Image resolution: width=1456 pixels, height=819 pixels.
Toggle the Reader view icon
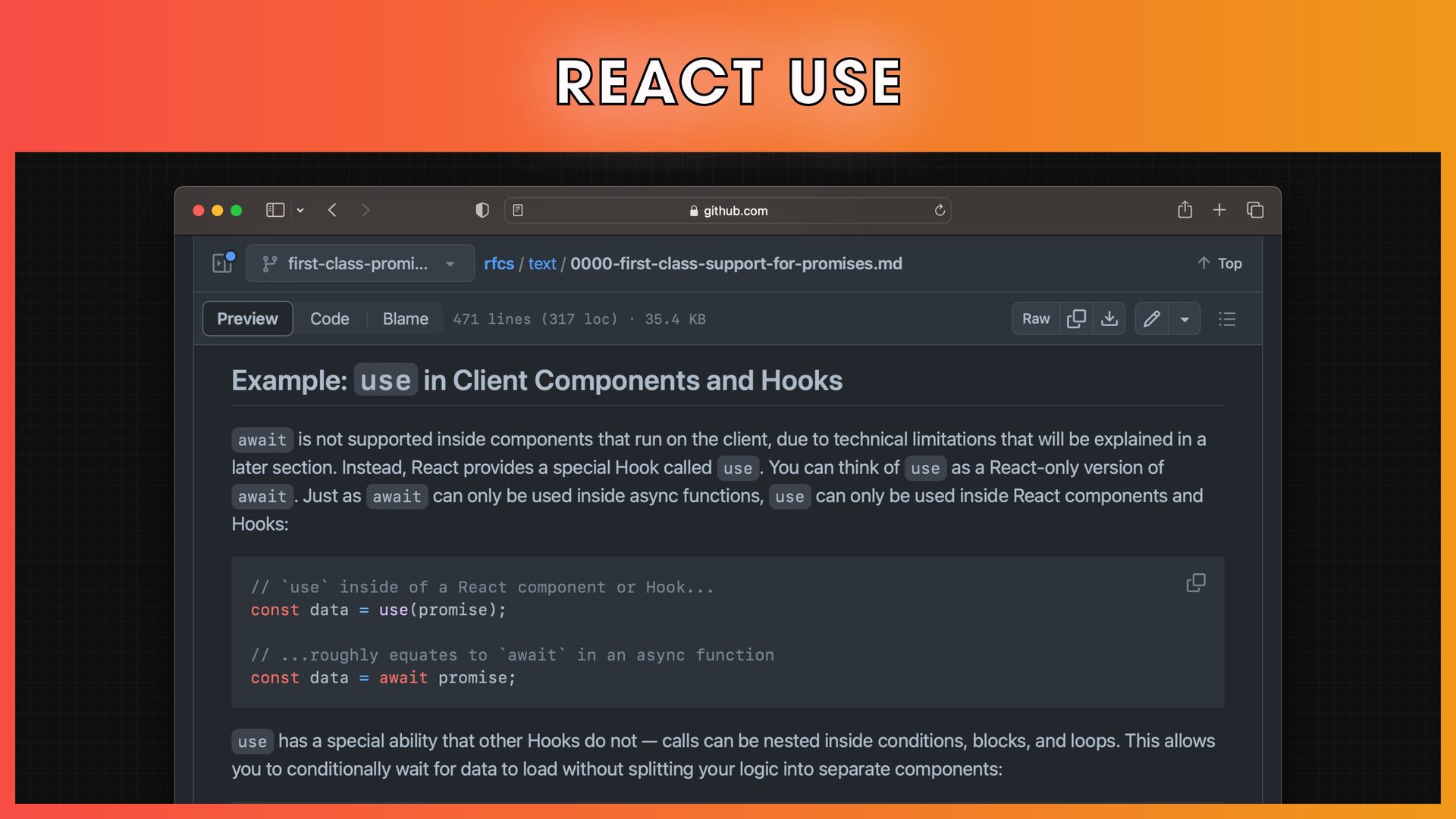click(518, 210)
